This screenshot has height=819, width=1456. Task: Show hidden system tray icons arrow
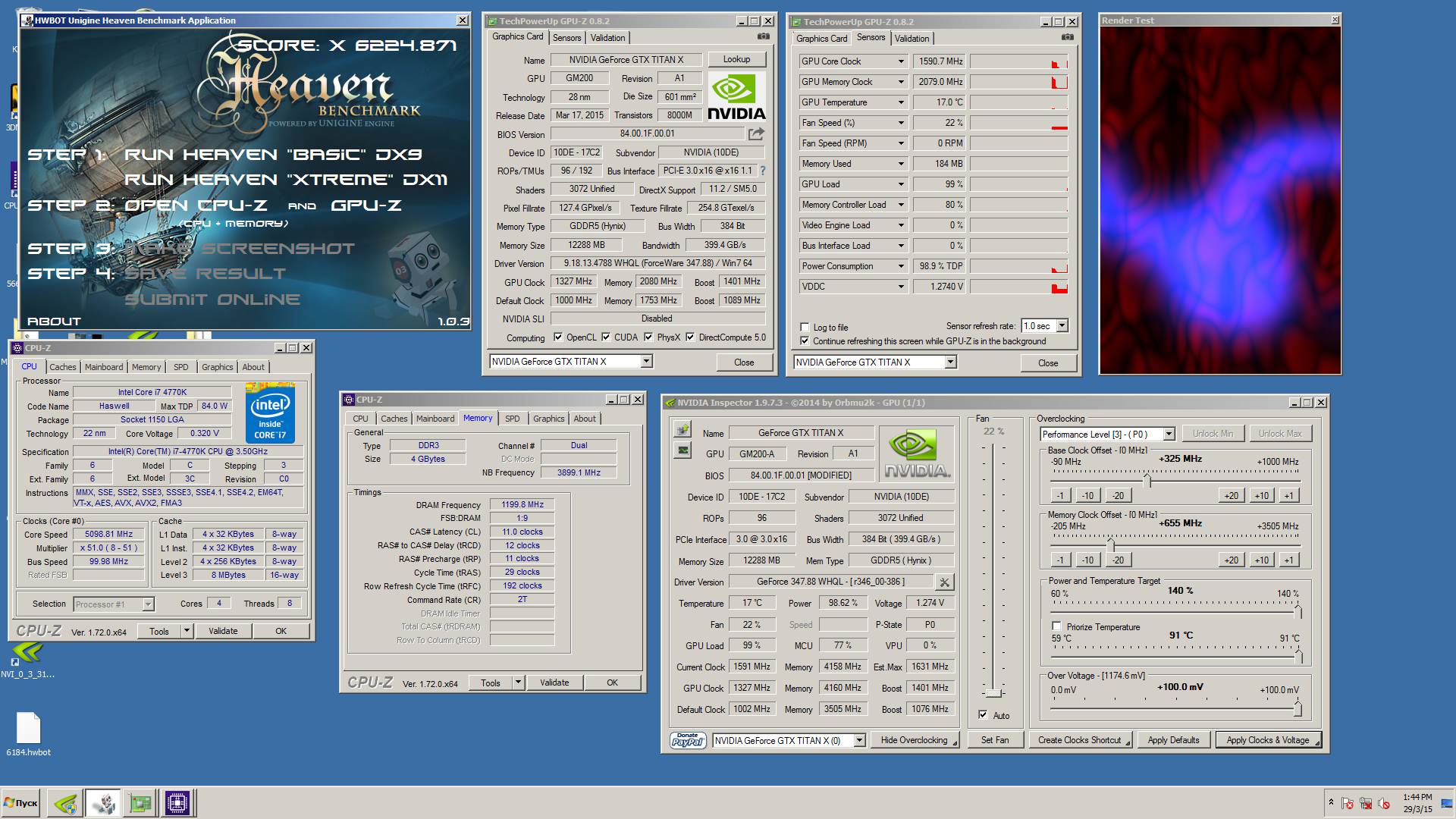click(1331, 802)
